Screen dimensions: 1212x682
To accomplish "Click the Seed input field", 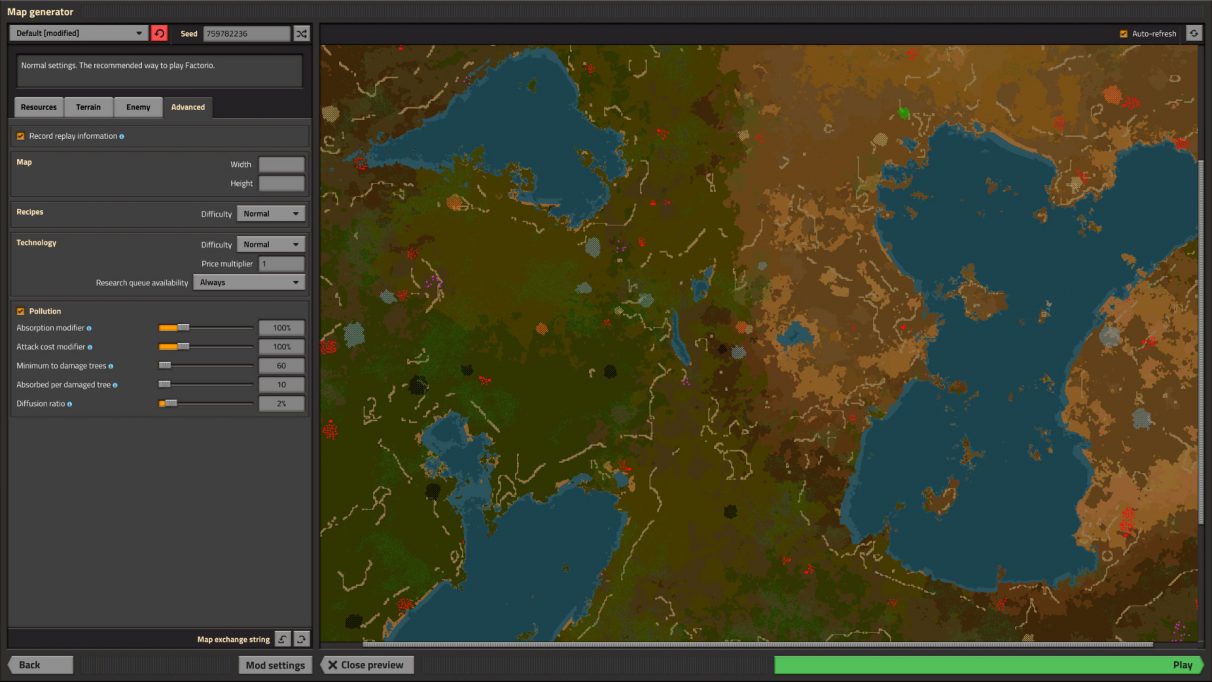I will 247,33.
